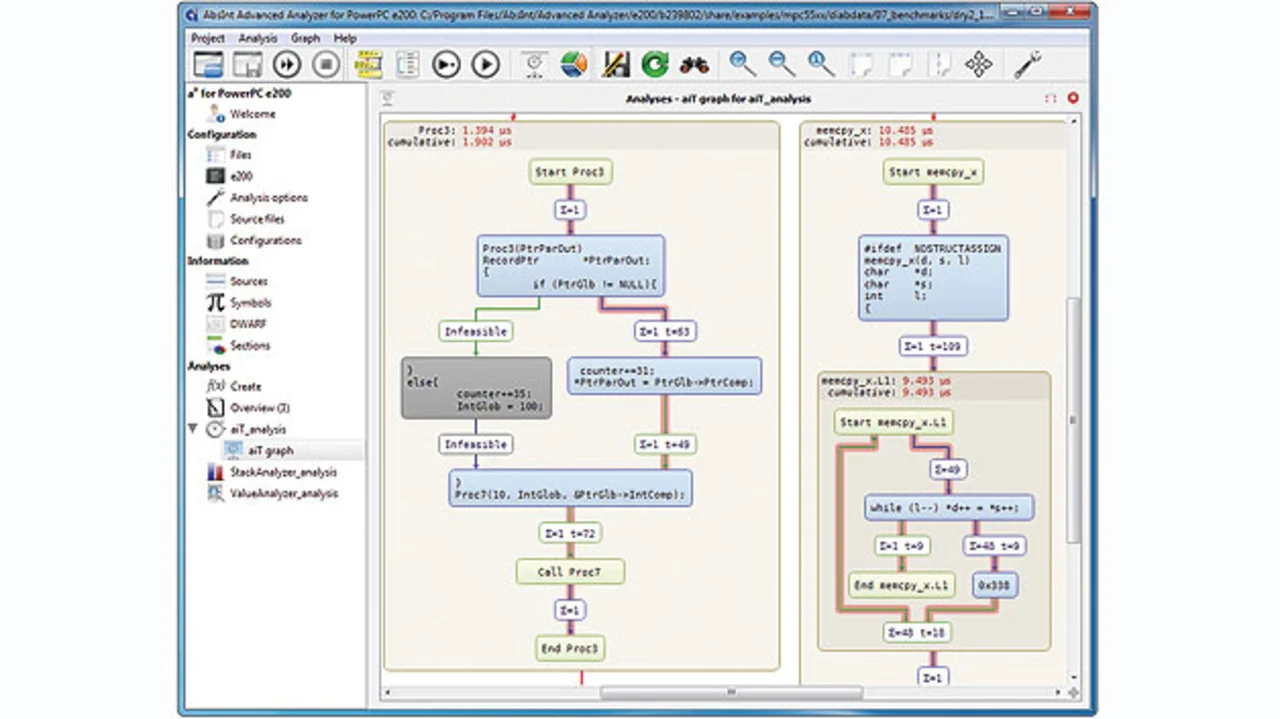Image resolution: width=1280 pixels, height=719 pixels.
Task: Open the Help menu
Action: pos(345,38)
